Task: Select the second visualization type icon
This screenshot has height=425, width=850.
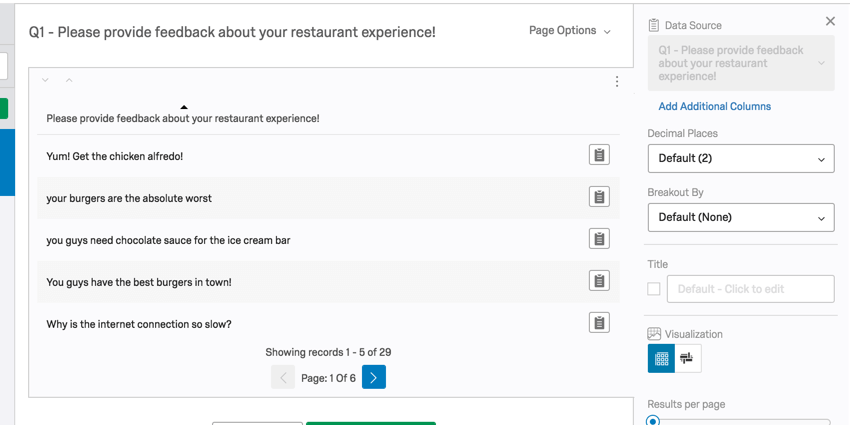Action: point(687,358)
